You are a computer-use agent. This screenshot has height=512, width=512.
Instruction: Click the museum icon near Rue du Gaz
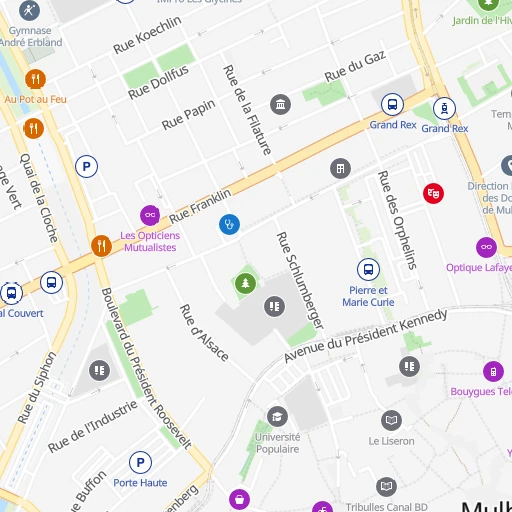280,105
